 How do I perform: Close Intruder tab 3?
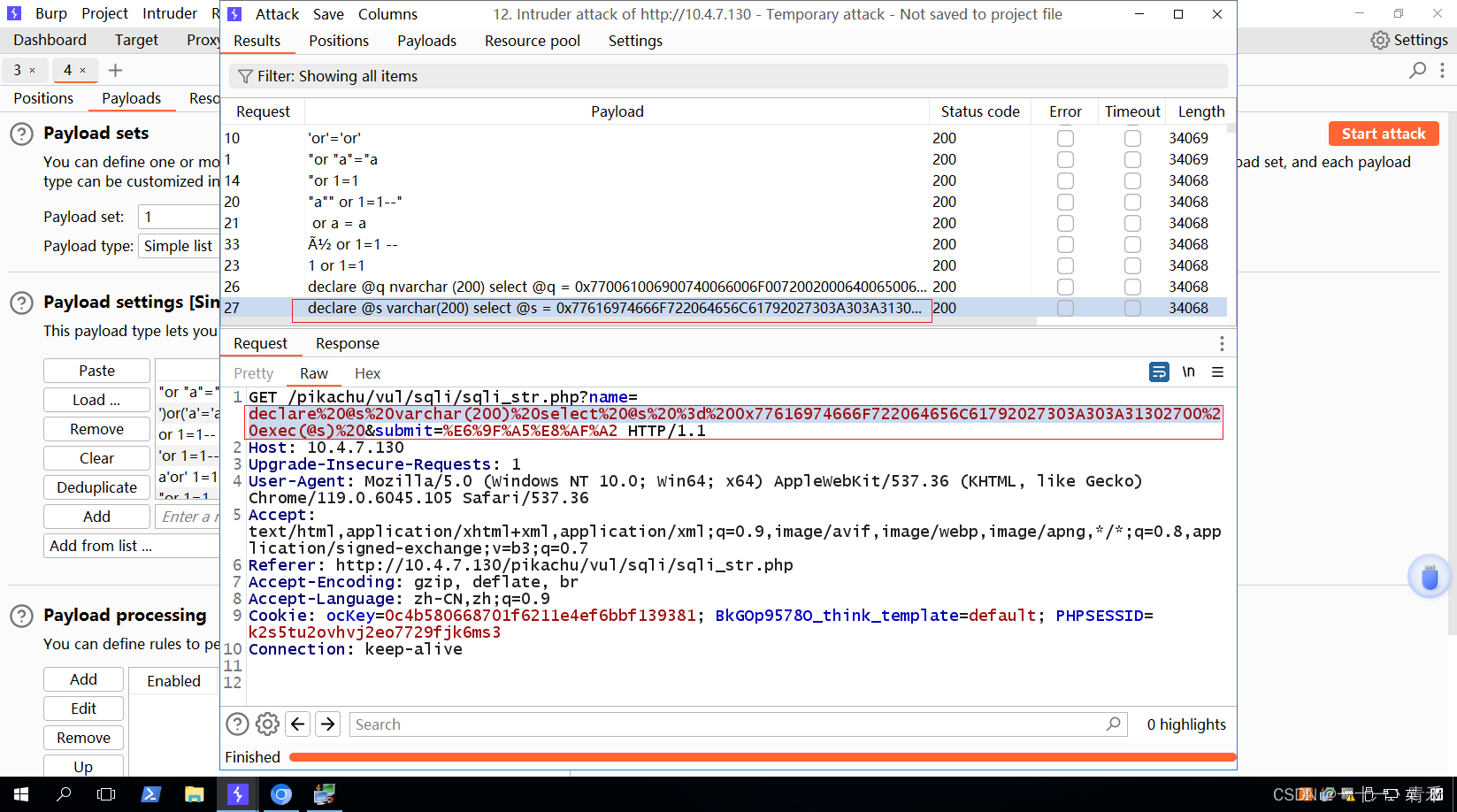click(x=33, y=70)
